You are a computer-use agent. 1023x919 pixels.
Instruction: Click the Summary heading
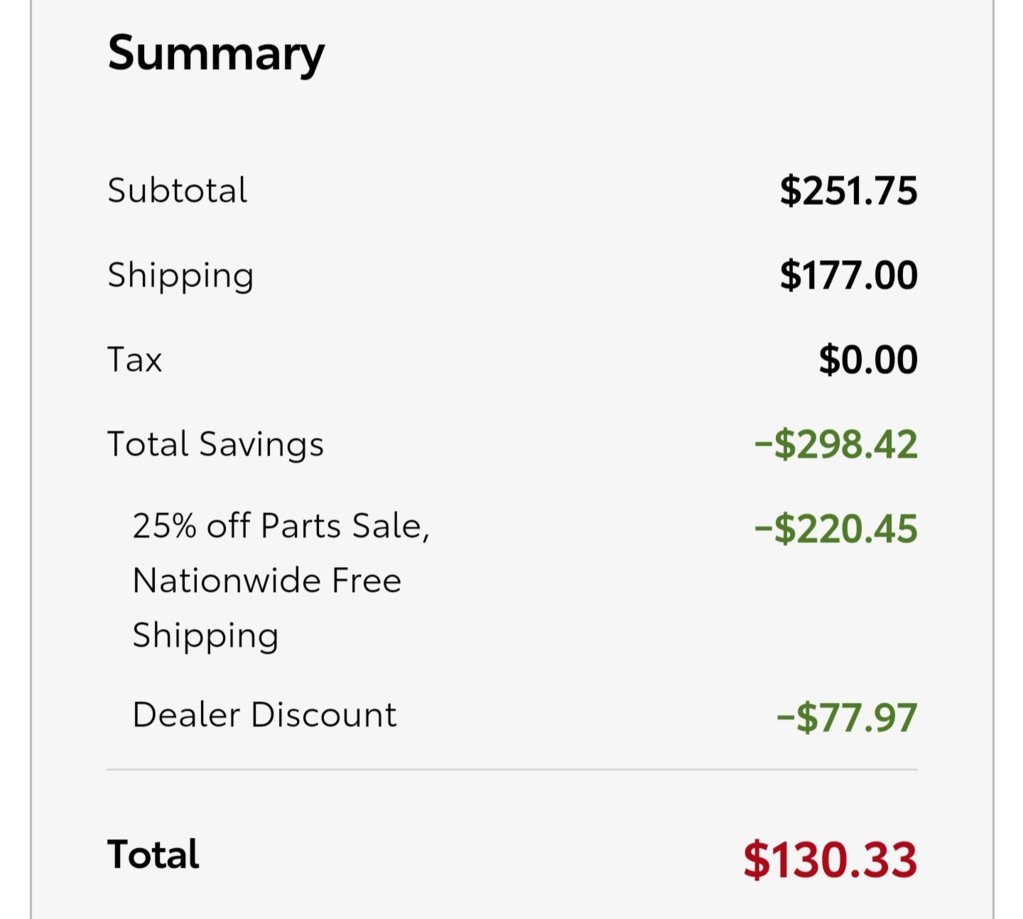216,54
